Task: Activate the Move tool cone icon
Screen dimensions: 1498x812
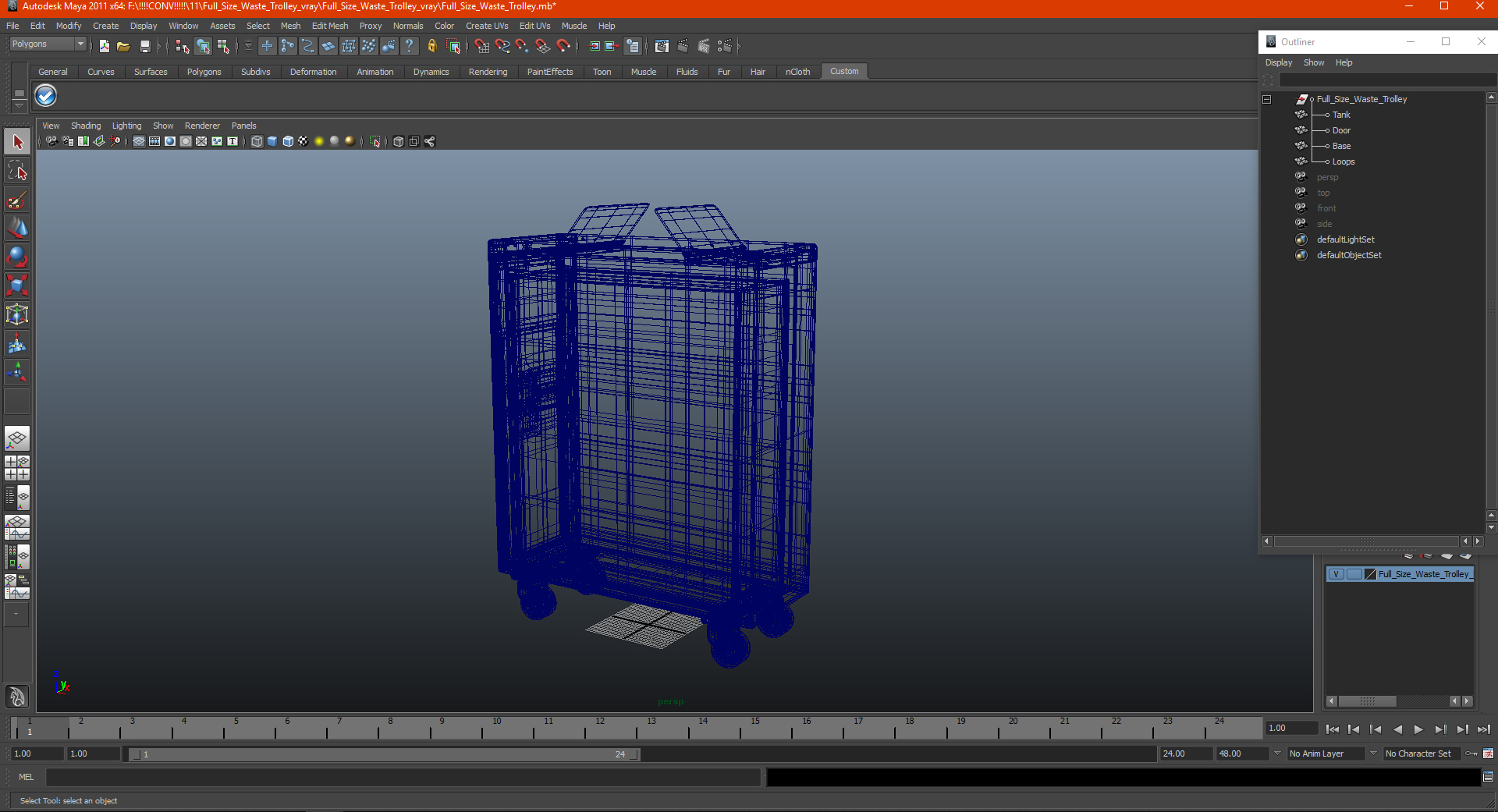Action: (x=17, y=229)
